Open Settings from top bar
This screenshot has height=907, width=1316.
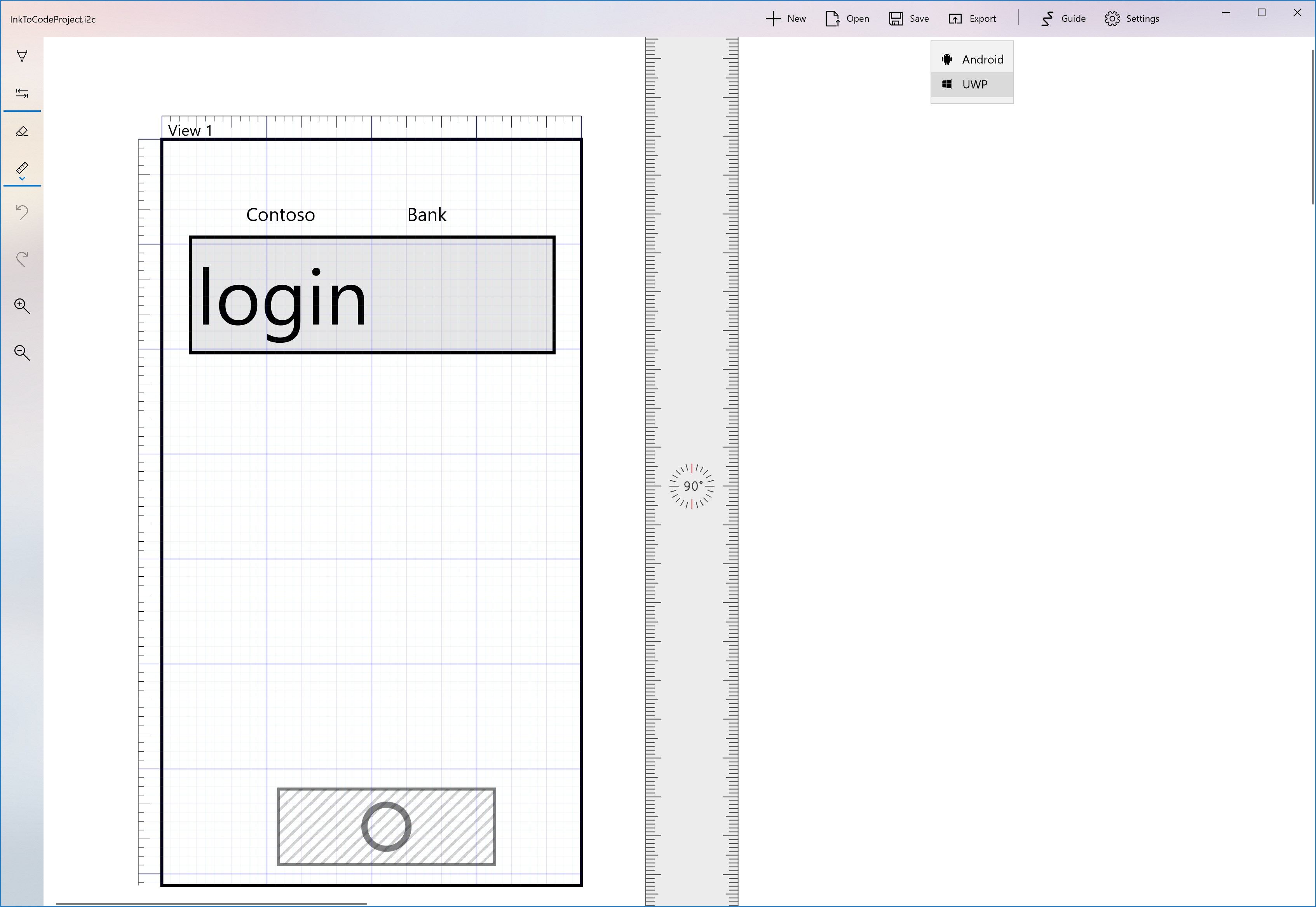(x=1132, y=19)
